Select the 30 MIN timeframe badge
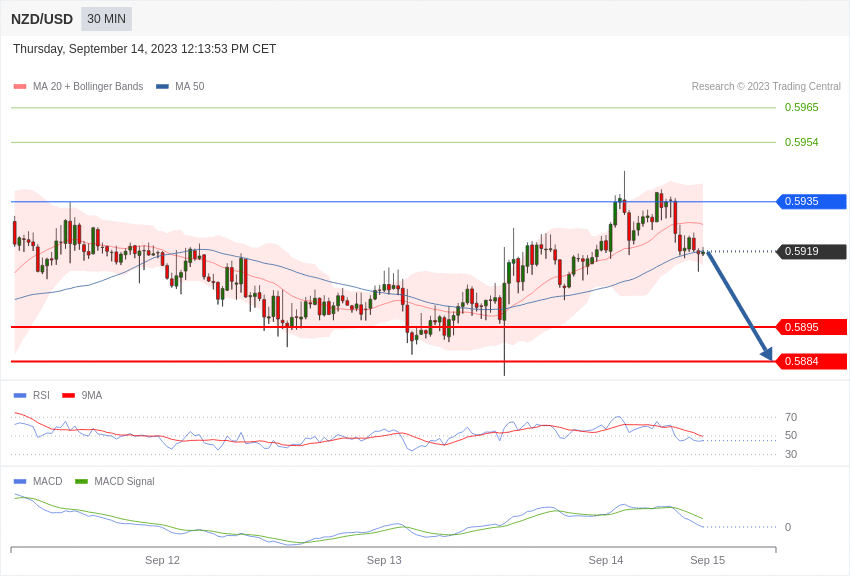Image resolution: width=850 pixels, height=576 pixels. coord(106,19)
